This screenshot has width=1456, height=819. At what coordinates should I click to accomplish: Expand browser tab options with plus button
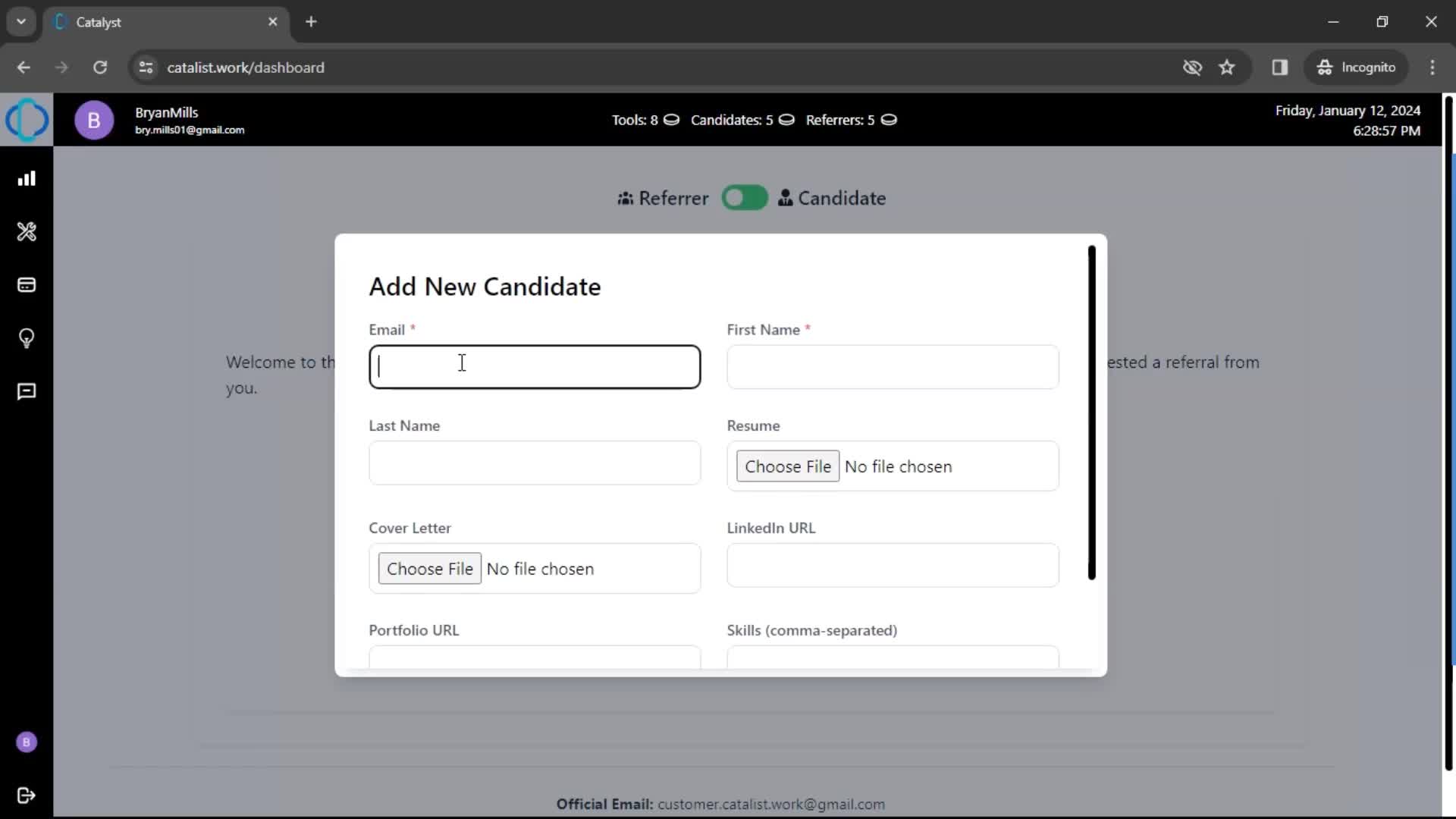(x=309, y=22)
